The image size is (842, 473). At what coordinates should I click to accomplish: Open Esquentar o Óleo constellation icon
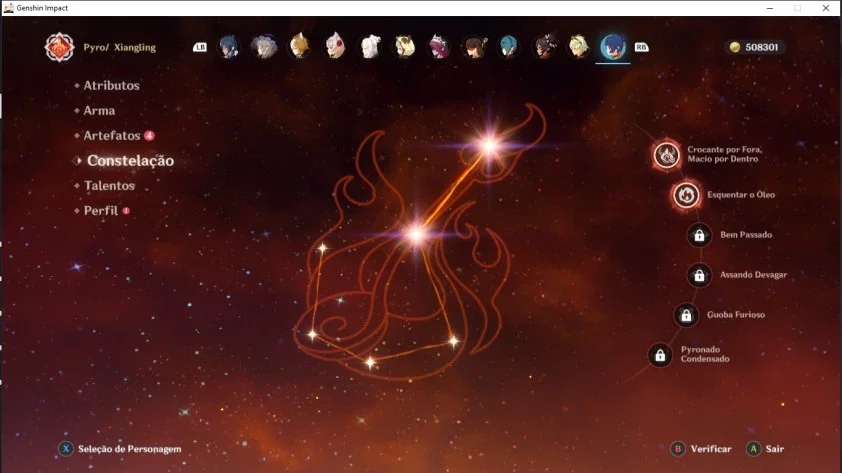pos(686,195)
